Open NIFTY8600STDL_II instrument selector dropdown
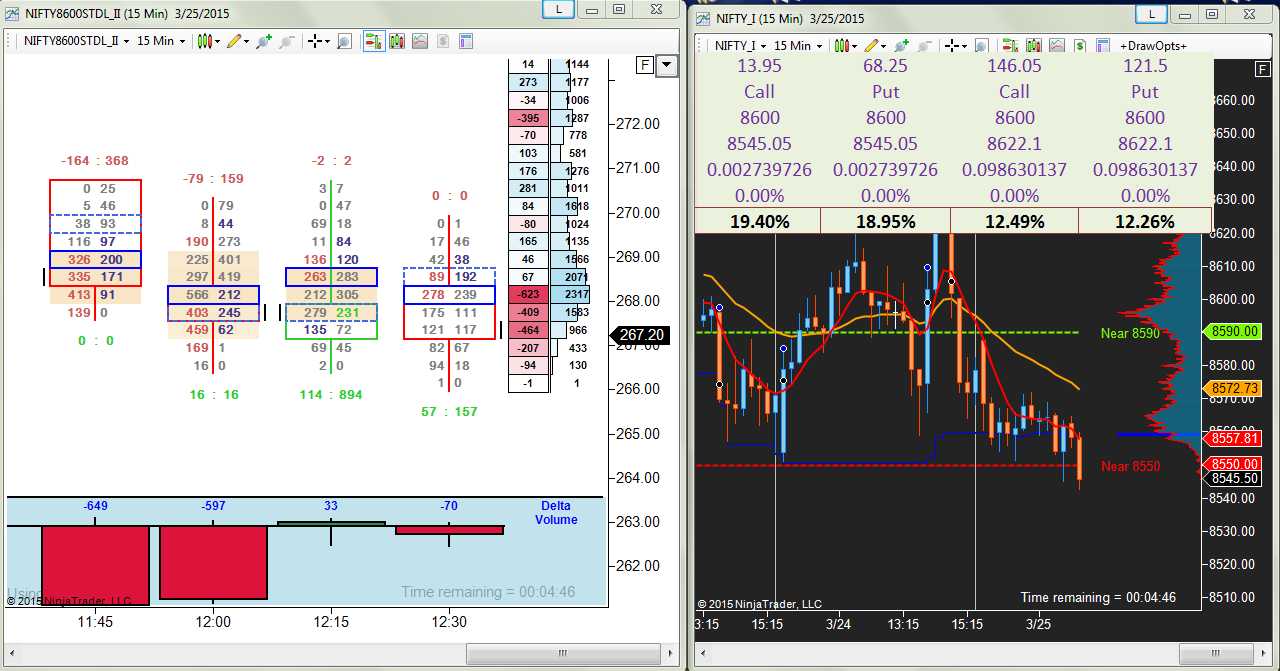 [x=76, y=41]
